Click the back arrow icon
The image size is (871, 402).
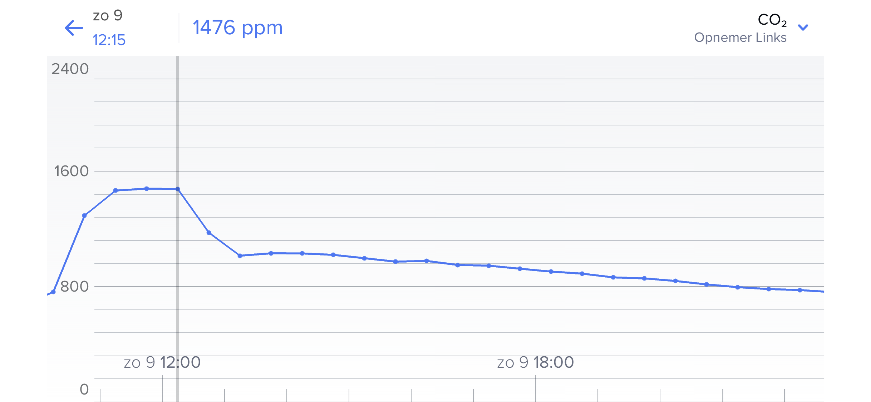[x=73, y=28]
